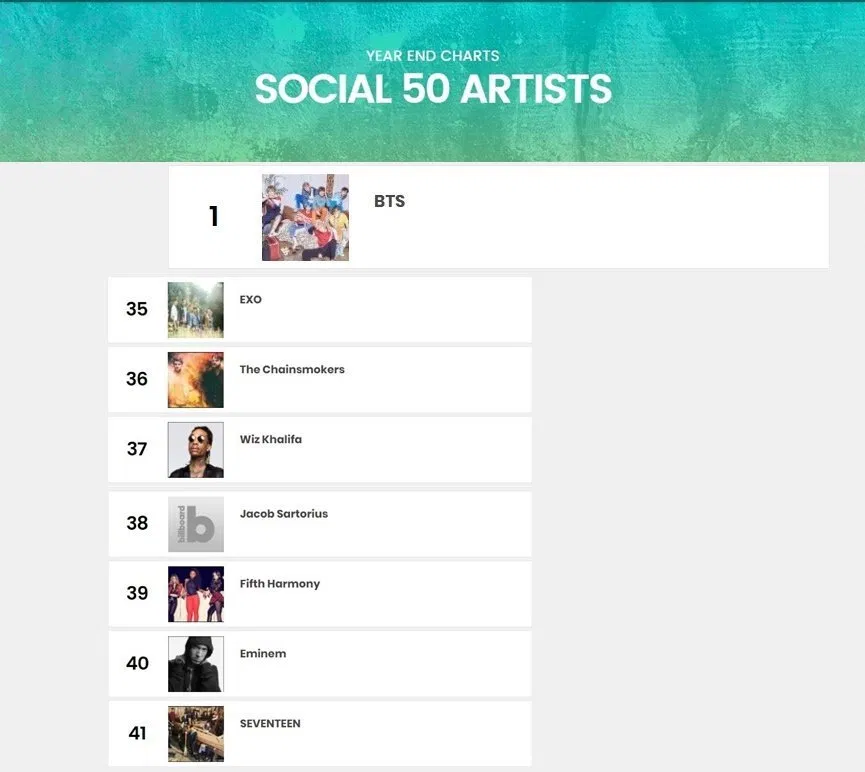Select The Chainsmokers album artwork thumbnail
Screen dimensions: 865x772
195,379
